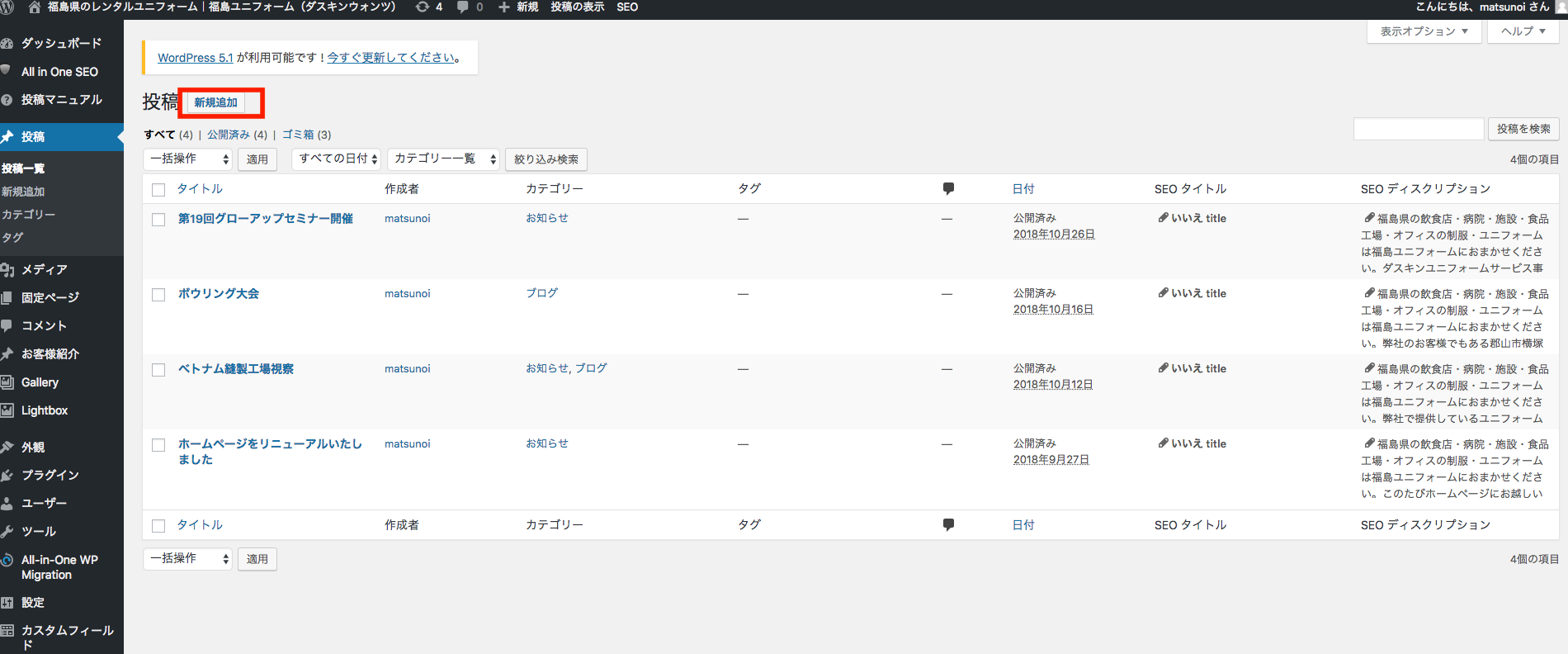This screenshot has height=654, width=1568.
Task: Expand the すべての日付 date filter
Action: [336, 159]
